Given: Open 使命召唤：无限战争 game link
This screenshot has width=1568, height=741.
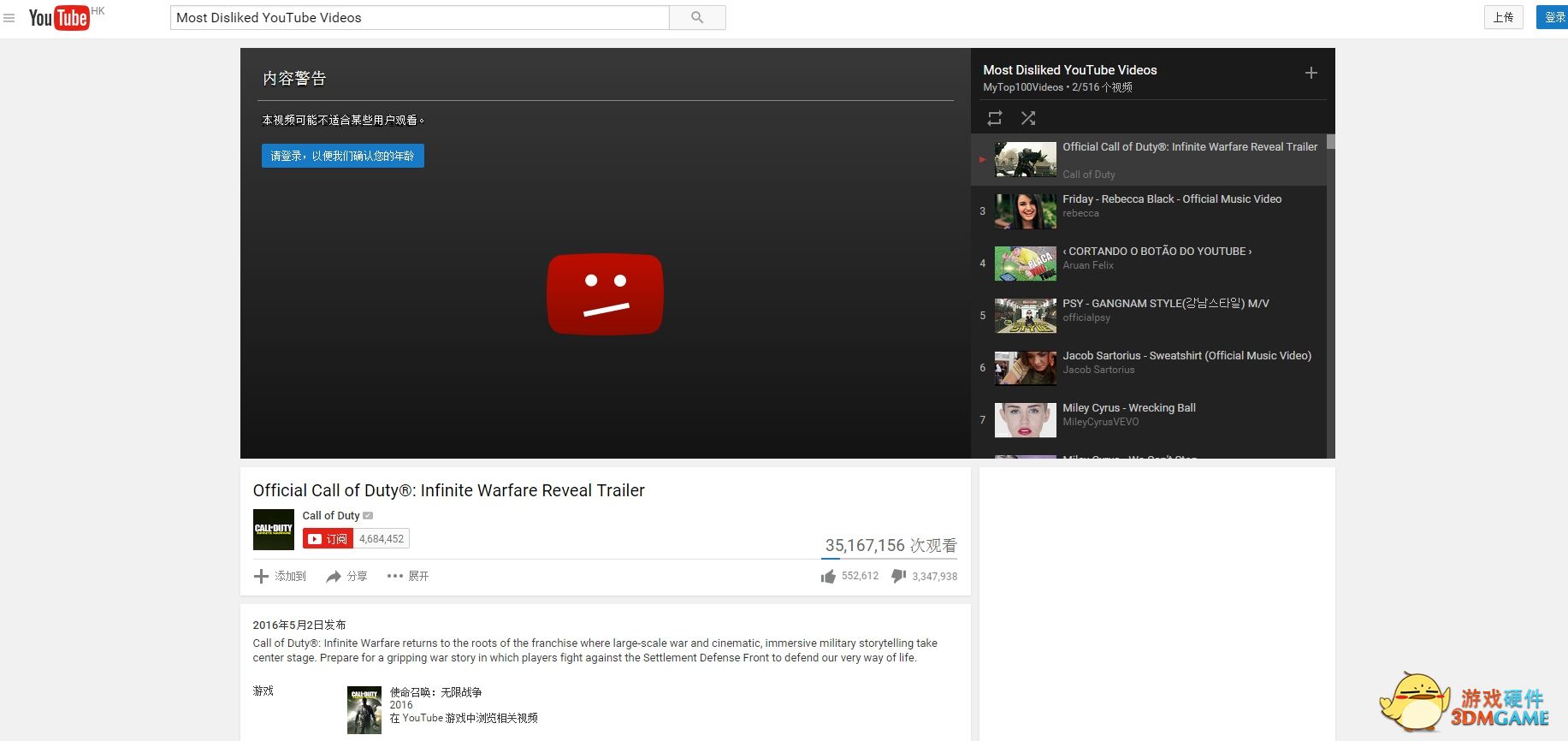Looking at the screenshot, I should 436,692.
